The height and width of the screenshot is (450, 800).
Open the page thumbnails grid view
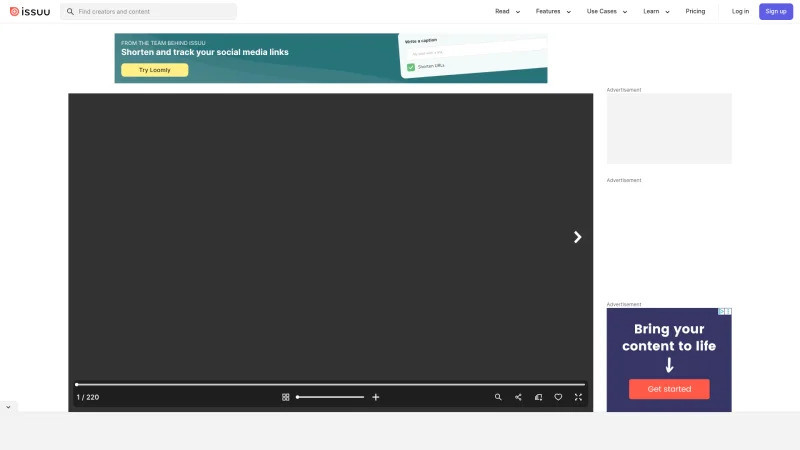[286, 397]
